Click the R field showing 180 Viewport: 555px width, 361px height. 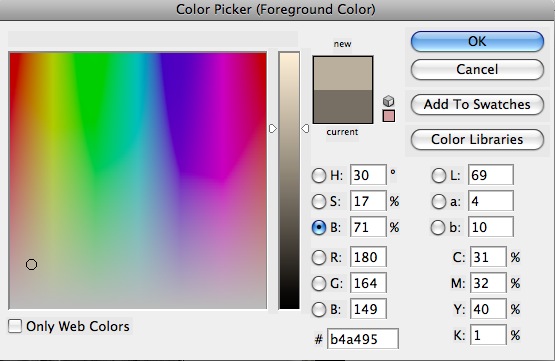tap(368, 257)
